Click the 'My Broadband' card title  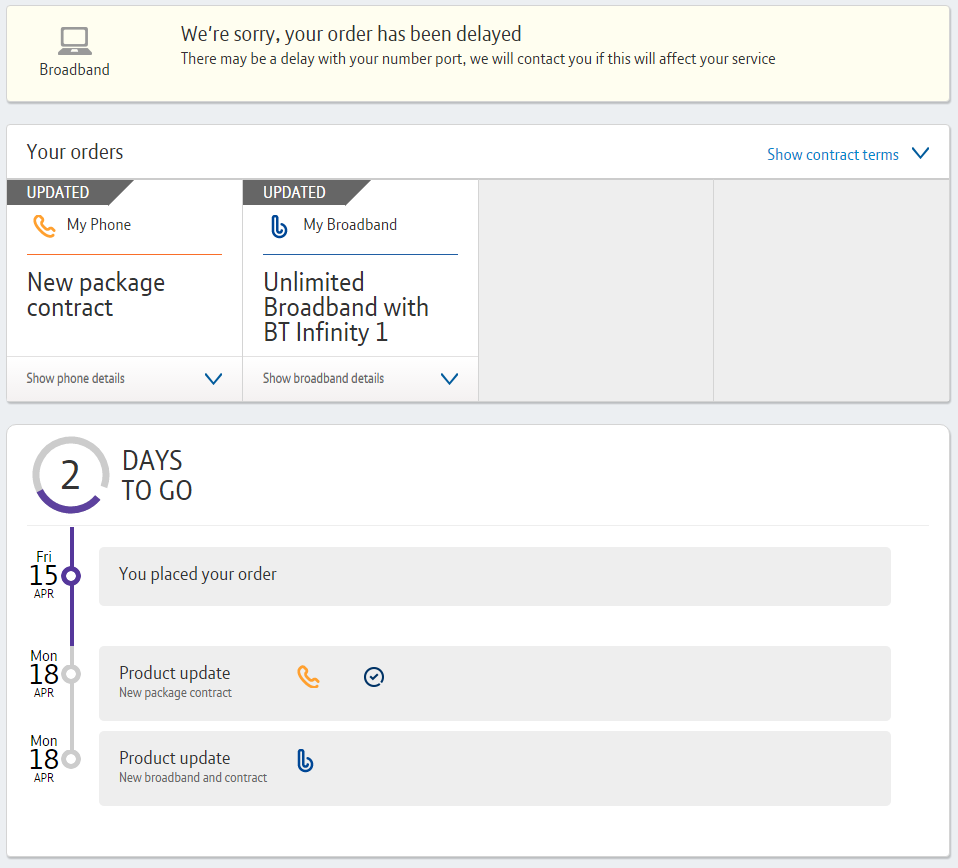(350, 225)
